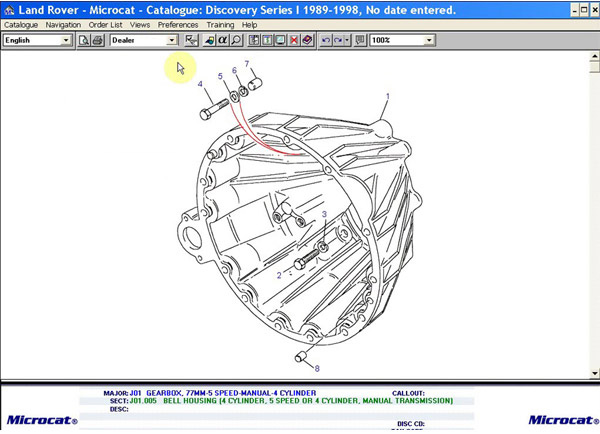Screen dimensions: 600x434
Task: Click the scroll down arrow of the illustration
Action: pyautogui.click(x=594, y=373)
